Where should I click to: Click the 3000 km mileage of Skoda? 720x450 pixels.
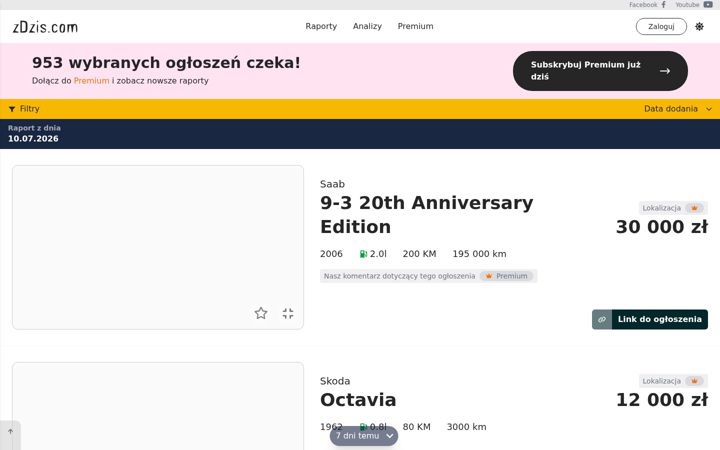[x=467, y=427]
